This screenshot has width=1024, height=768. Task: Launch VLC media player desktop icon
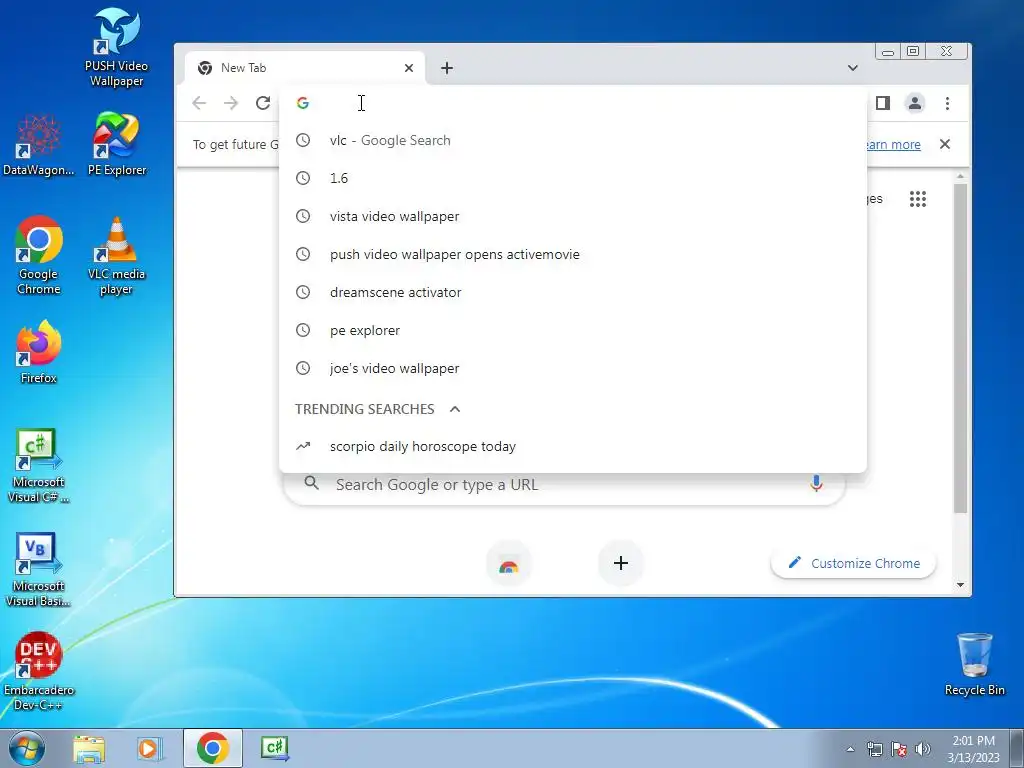click(x=116, y=255)
